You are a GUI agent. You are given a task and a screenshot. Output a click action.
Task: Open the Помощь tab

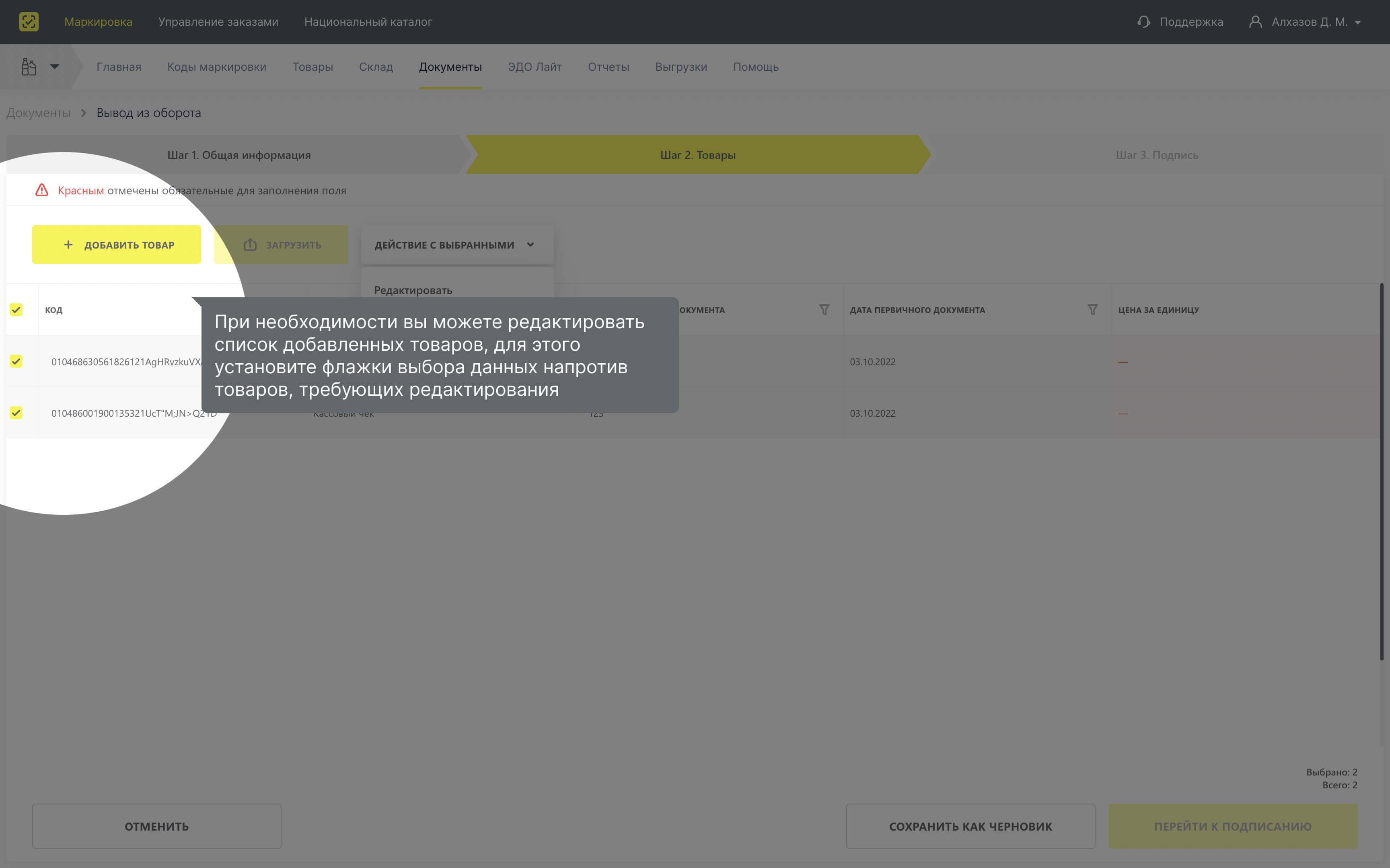pyautogui.click(x=756, y=67)
